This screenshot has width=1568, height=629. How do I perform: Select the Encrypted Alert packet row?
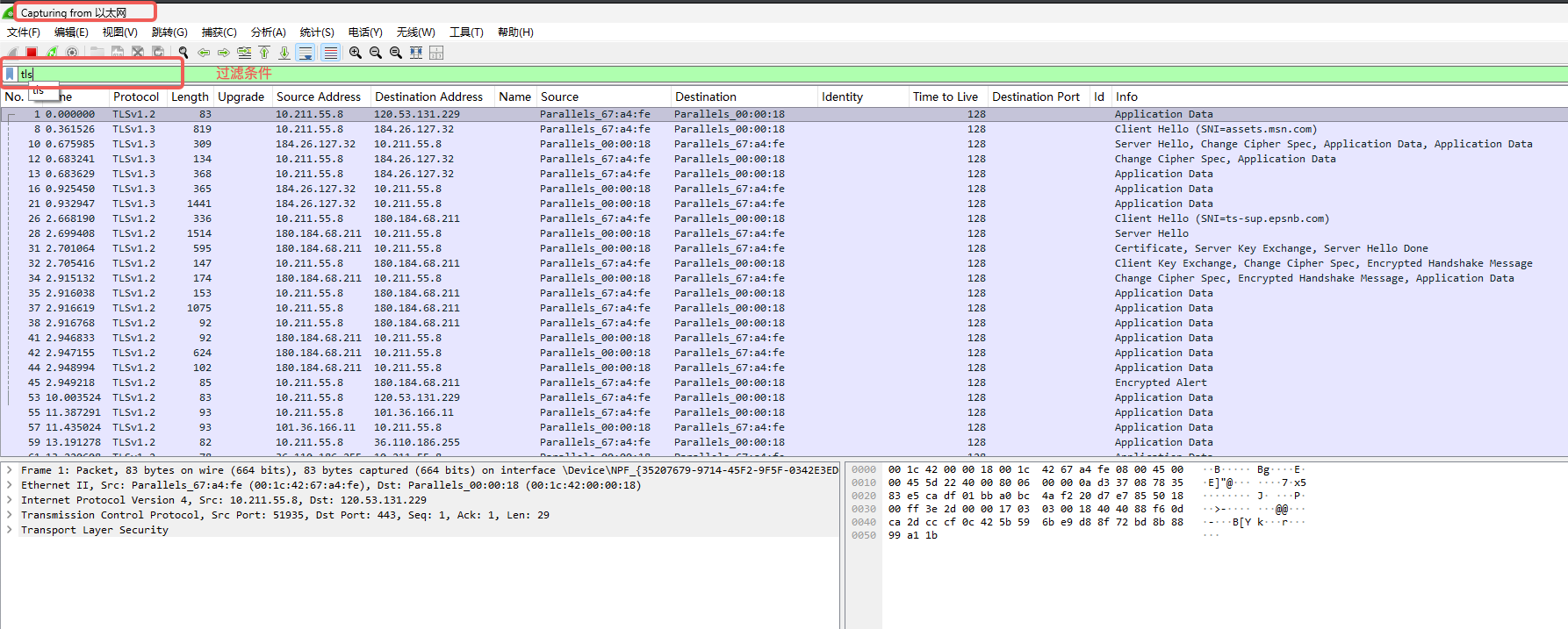784,382
